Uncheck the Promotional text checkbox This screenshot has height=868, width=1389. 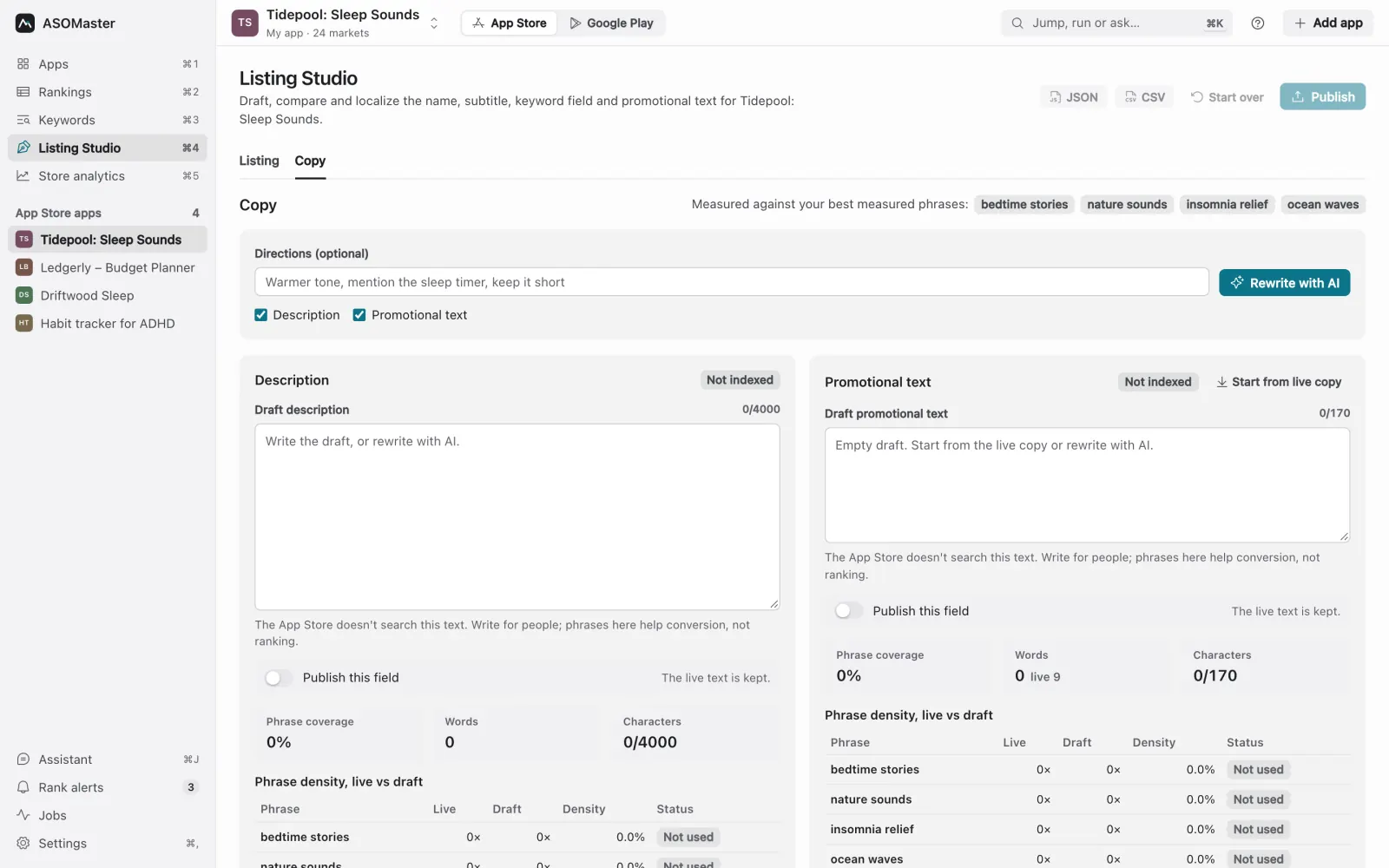pos(359,315)
